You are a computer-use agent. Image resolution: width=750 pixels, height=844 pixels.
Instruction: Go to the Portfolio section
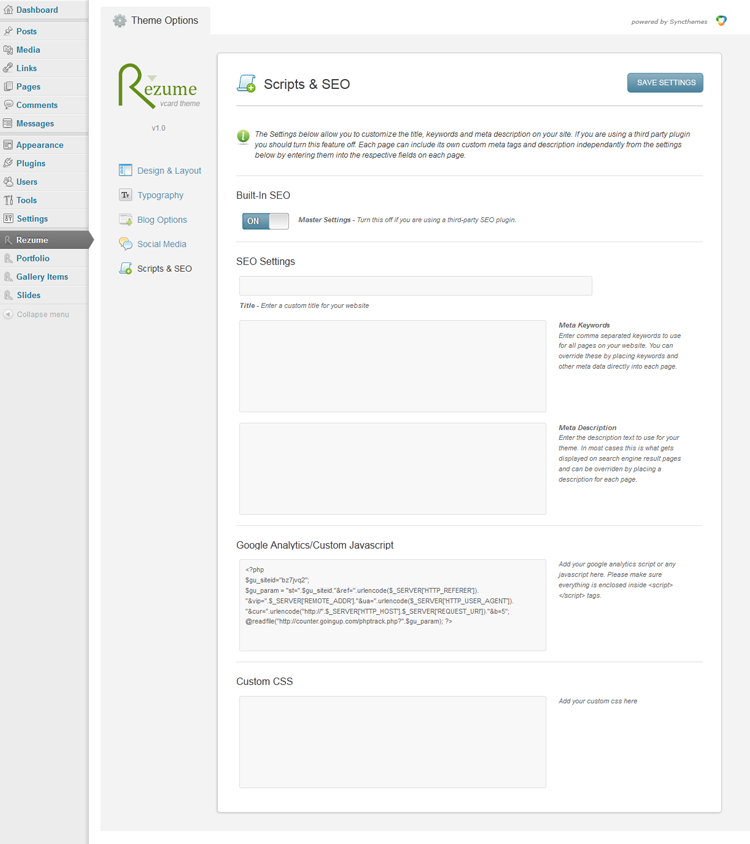point(33,258)
